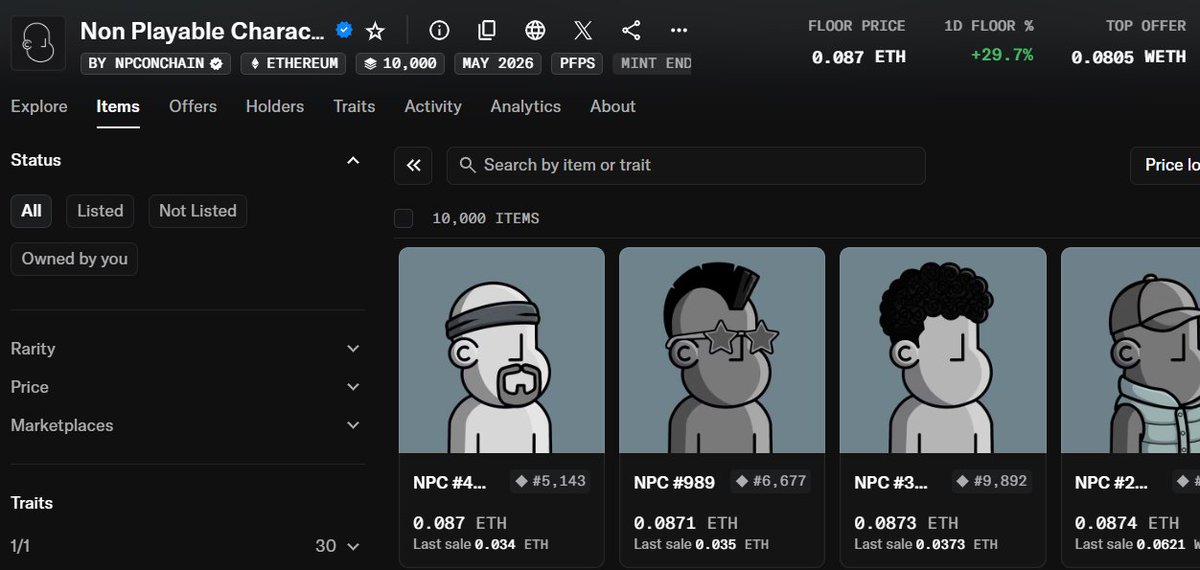Image resolution: width=1200 pixels, height=570 pixels.
Task: Switch to the Explore tab
Action: point(39,106)
